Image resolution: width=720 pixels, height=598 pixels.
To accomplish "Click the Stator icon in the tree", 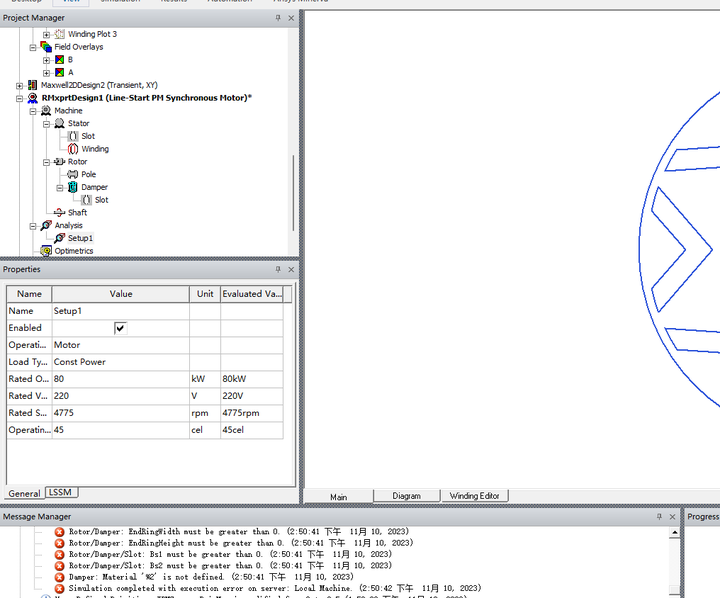I will (x=60, y=124).
